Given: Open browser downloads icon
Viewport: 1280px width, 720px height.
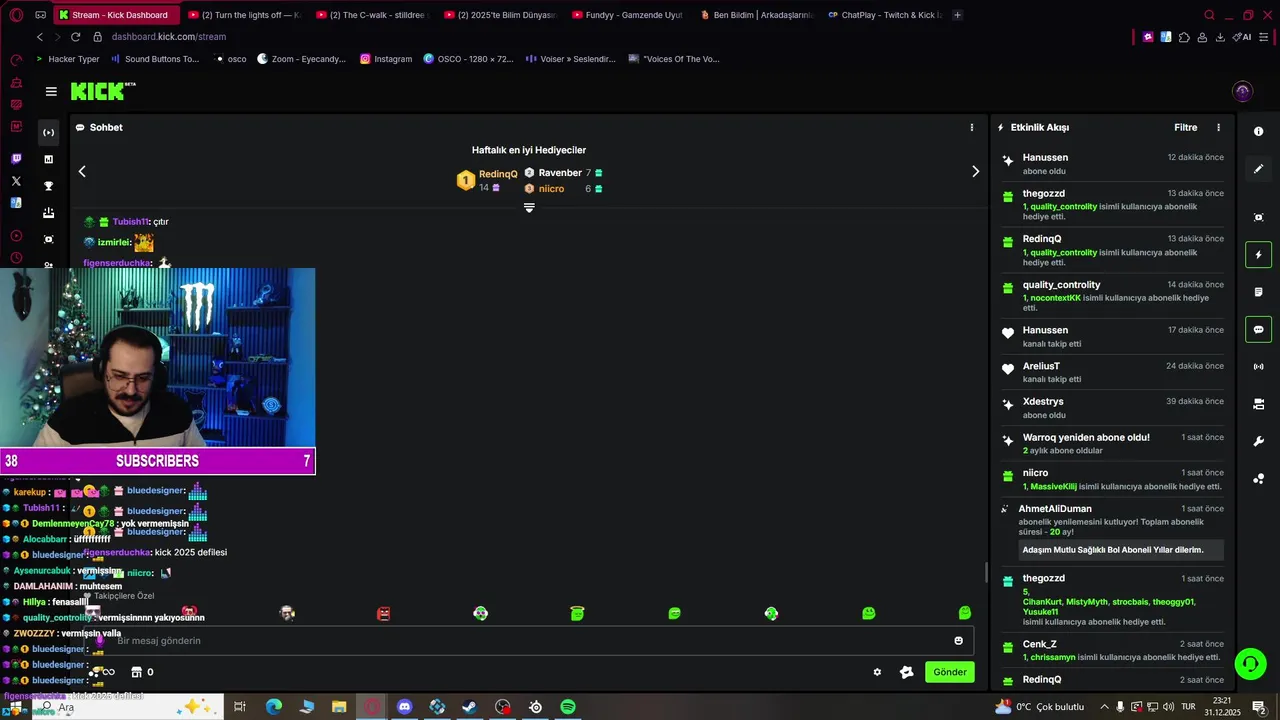Looking at the screenshot, I should [1220, 37].
